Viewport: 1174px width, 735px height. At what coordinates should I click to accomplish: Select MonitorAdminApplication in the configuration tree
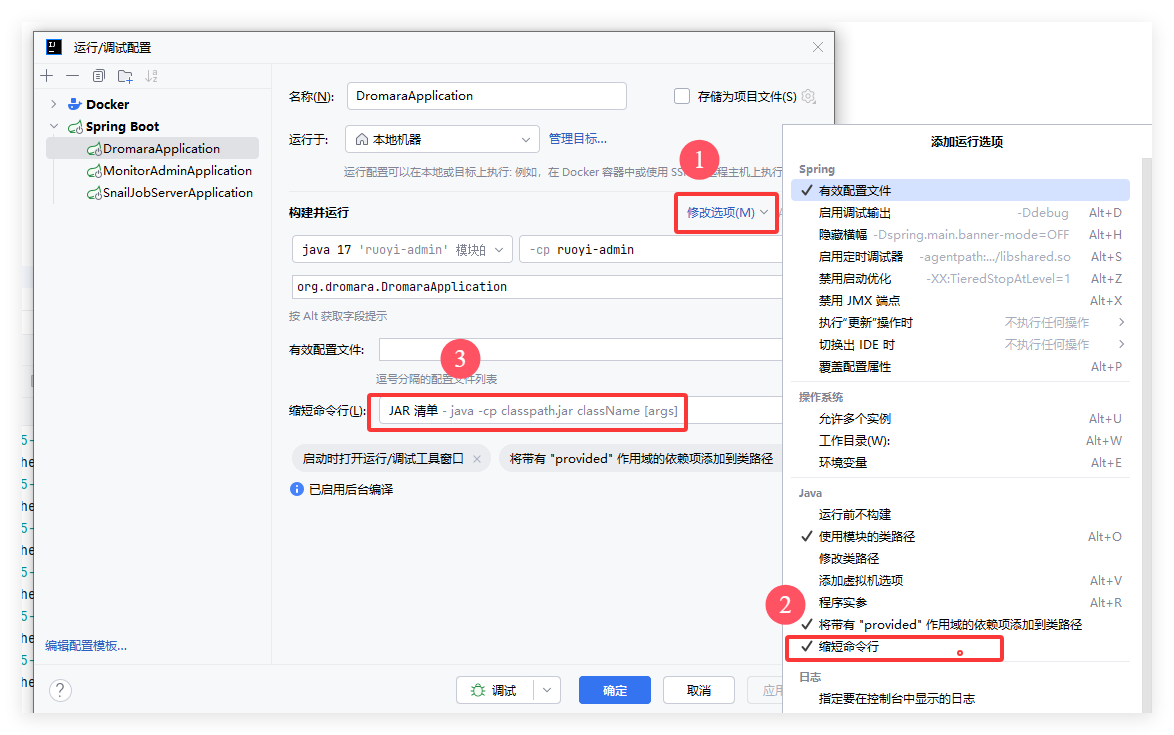point(177,171)
